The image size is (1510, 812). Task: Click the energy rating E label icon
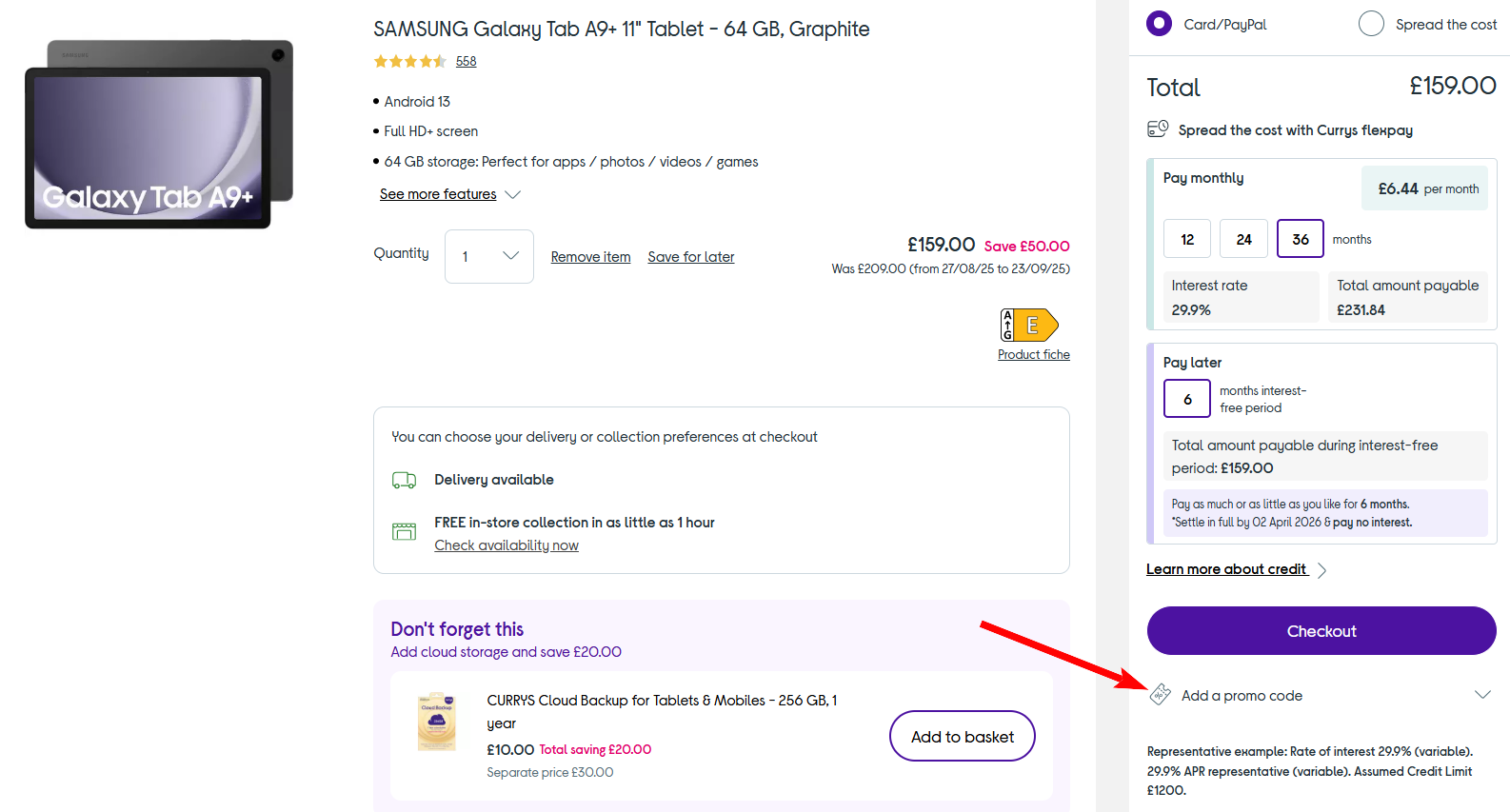(1029, 326)
